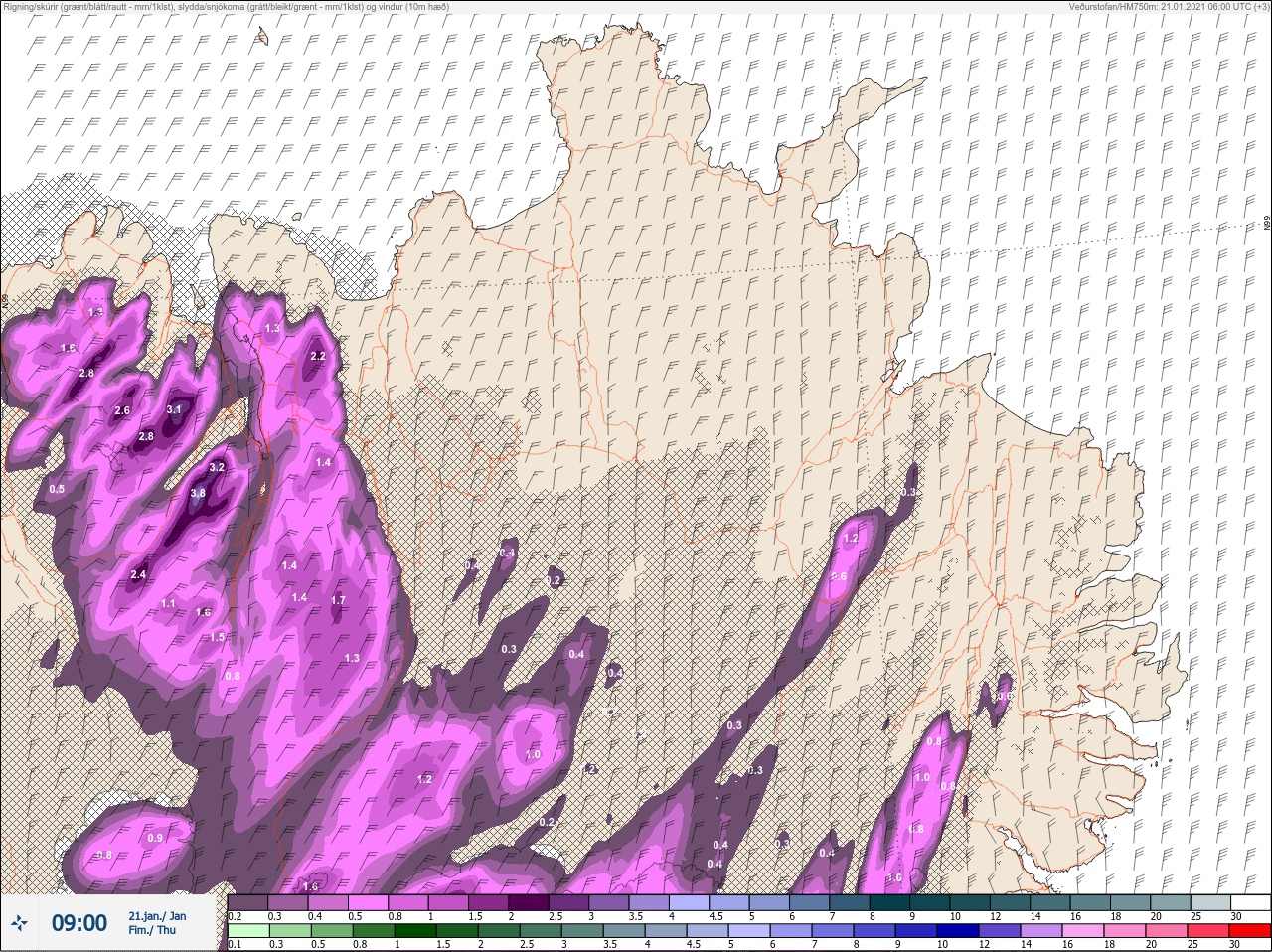Click the 3.1 precipitation value on map
The image size is (1272, 952).
coord(174,409)
